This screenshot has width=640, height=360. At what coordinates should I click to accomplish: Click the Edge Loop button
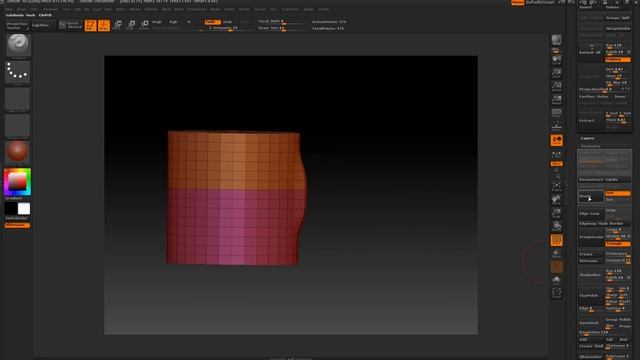pos(591,213)
